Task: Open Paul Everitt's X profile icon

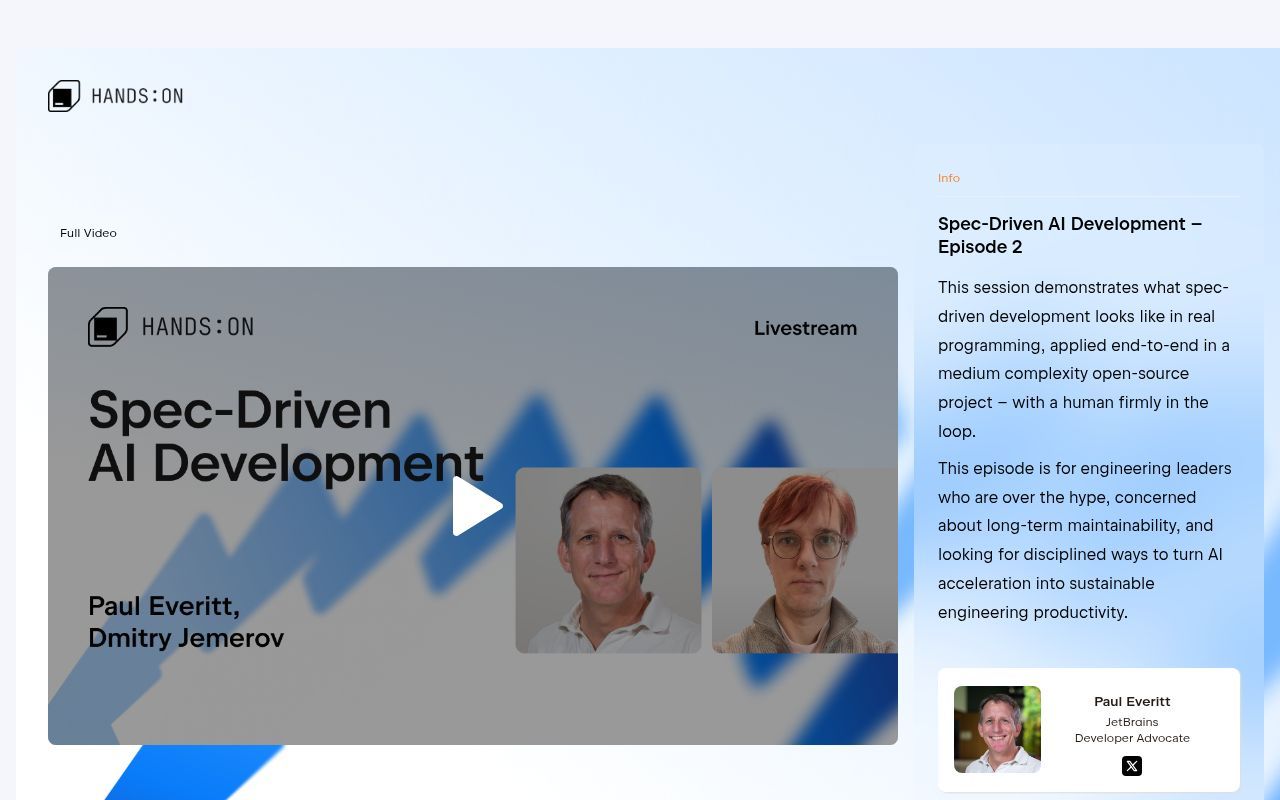Action: point(1132,766)
